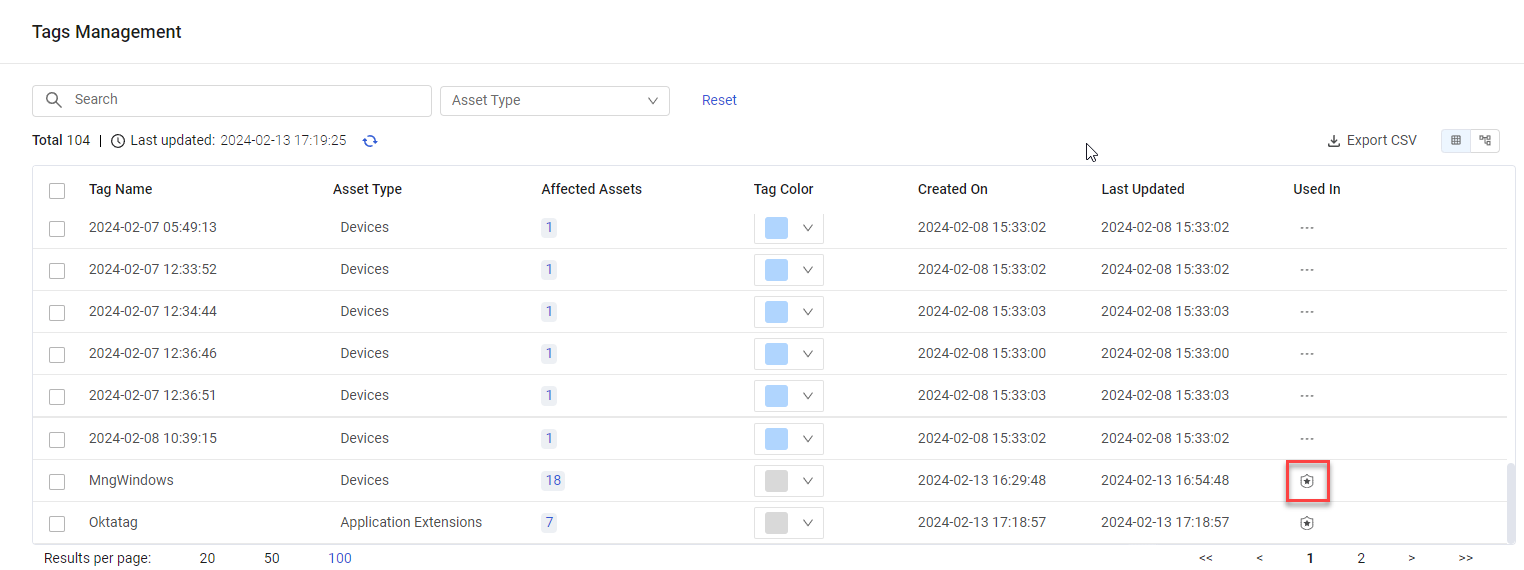Click Export CSV button

(1372, 141)
